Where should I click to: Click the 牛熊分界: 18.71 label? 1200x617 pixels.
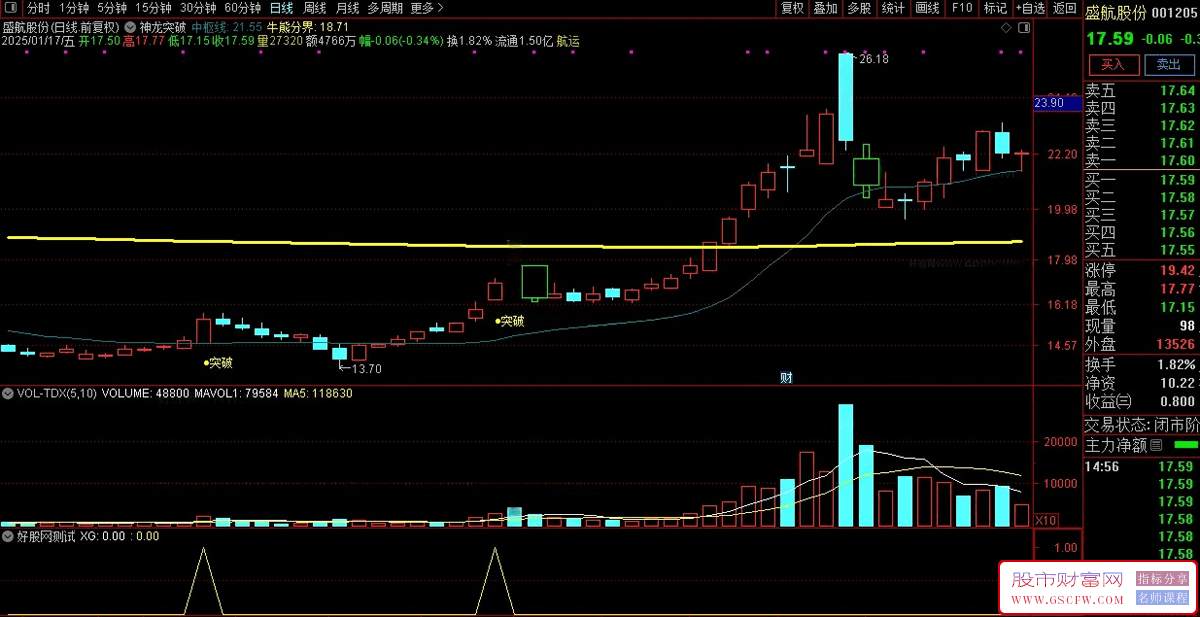[307, 27]
